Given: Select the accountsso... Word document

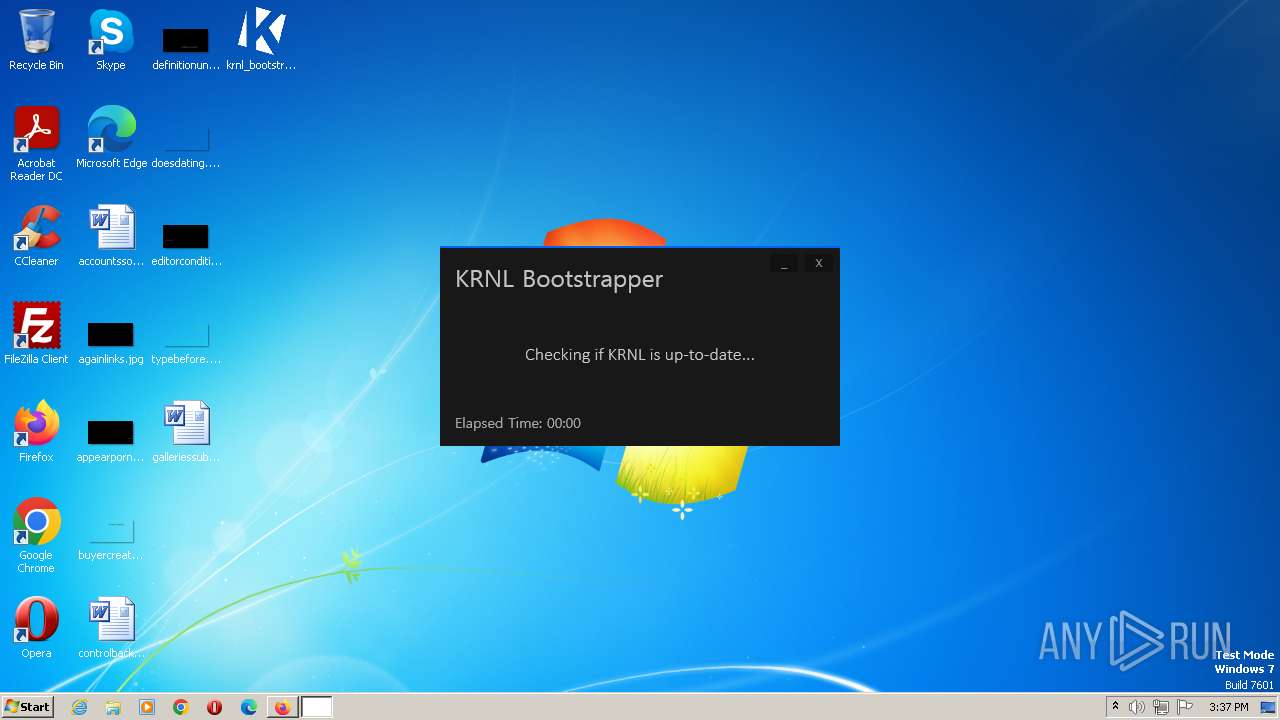Looking at the screenshot, I should point(111,236).
